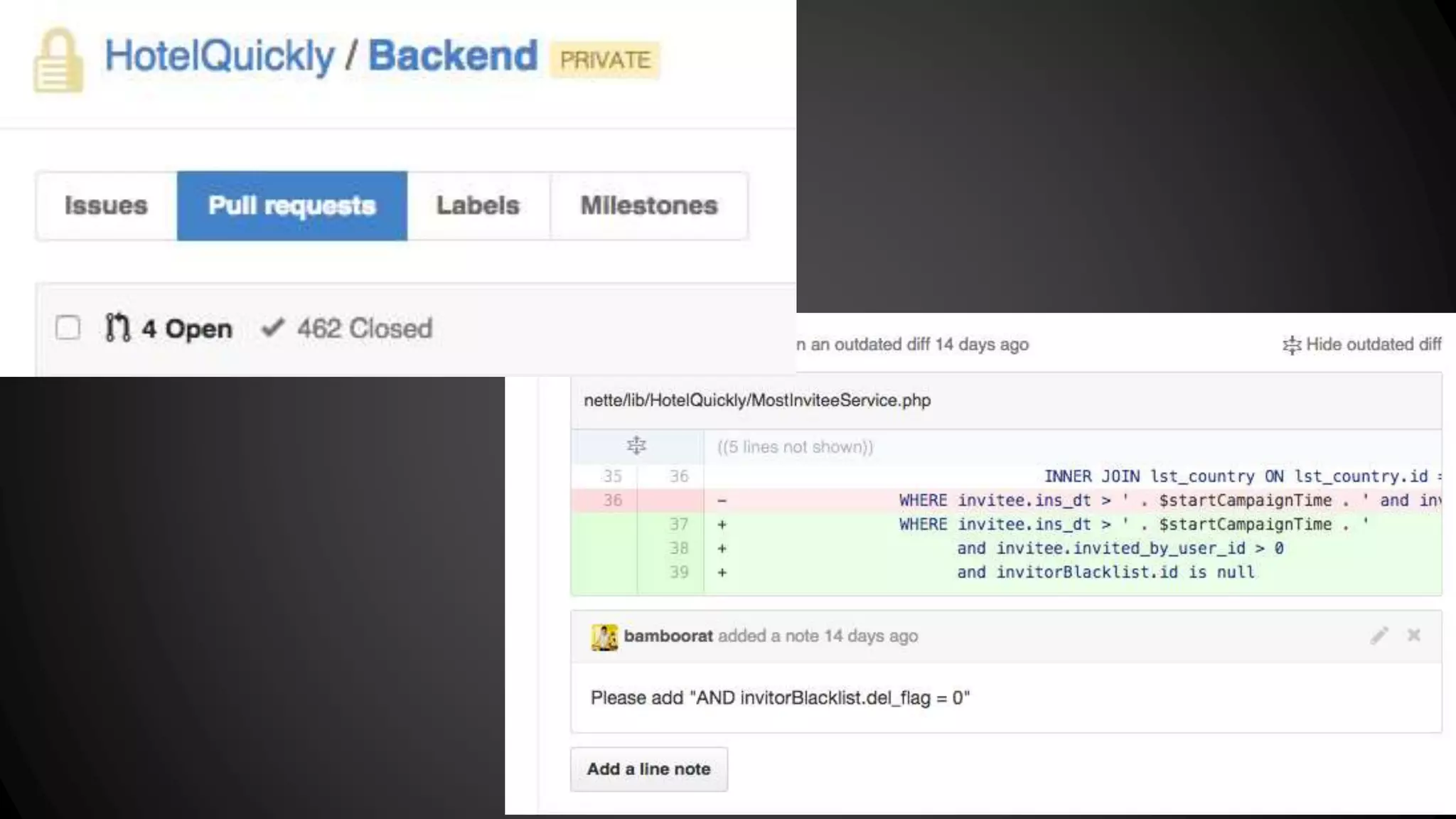Image resolution: width=1456 pixels, height=819 pixels.
Task: Click the private repository lock icon
Action: [x=58, y=61]
